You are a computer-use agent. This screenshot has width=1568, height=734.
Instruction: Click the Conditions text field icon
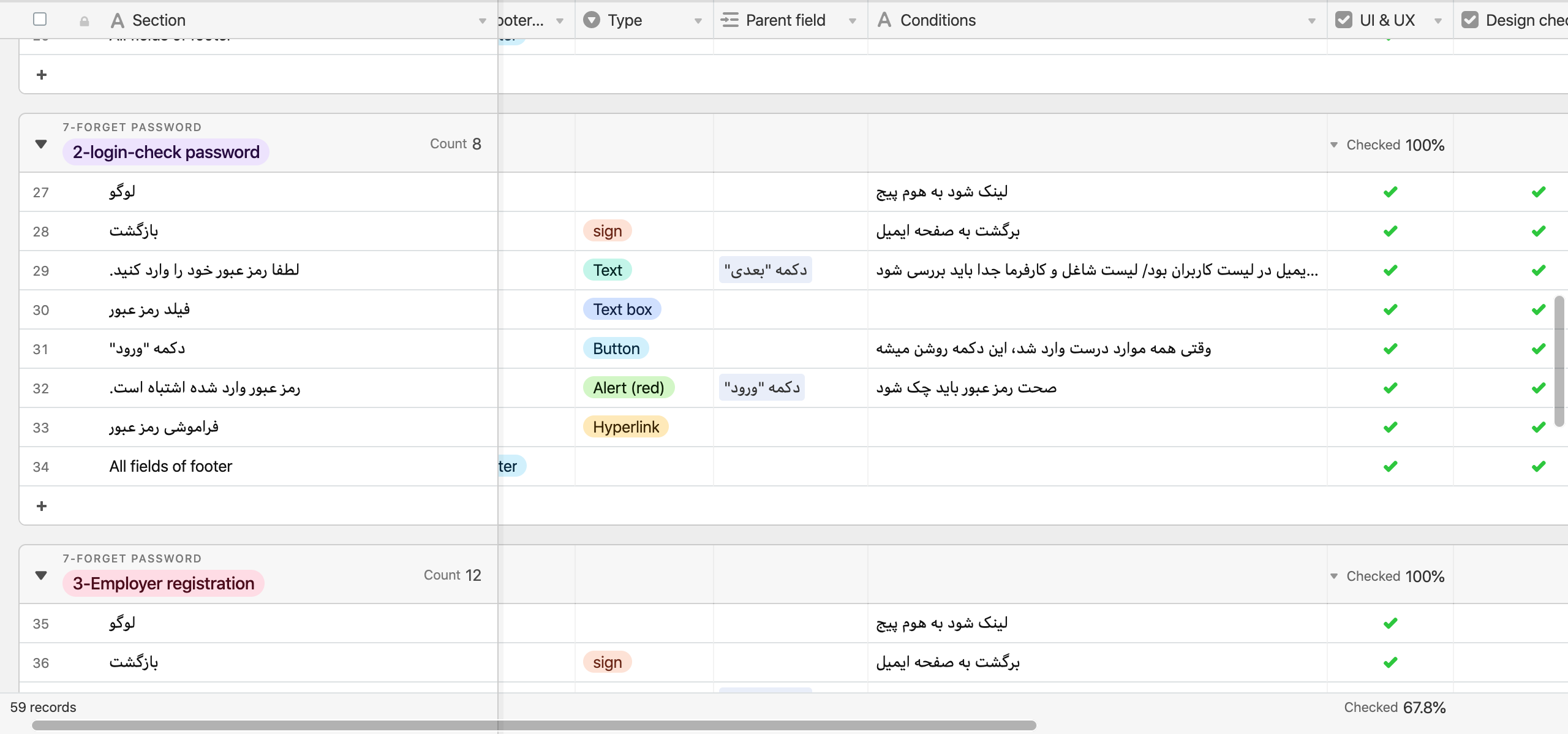[884, 20]
